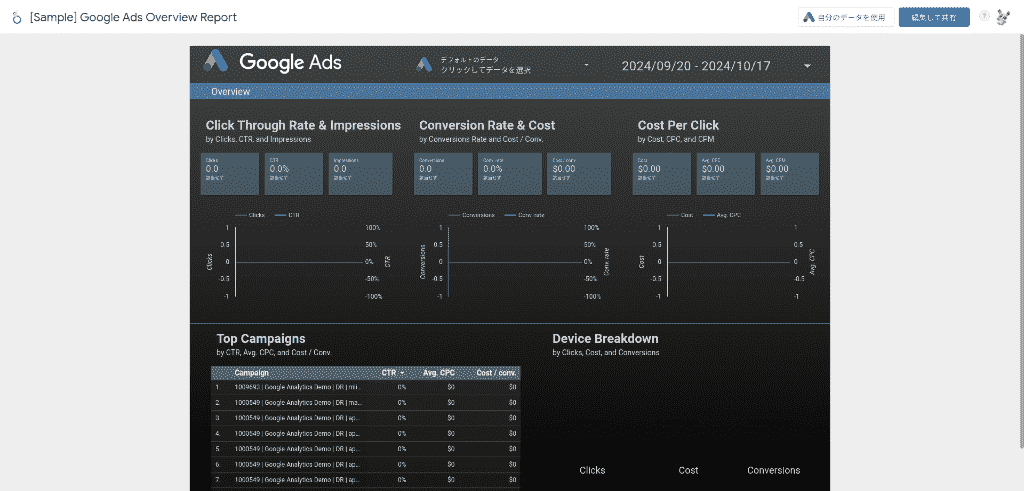Click the Campaign column header
This screenshot has height=491, width=1024.
click(x=251, y=372)
